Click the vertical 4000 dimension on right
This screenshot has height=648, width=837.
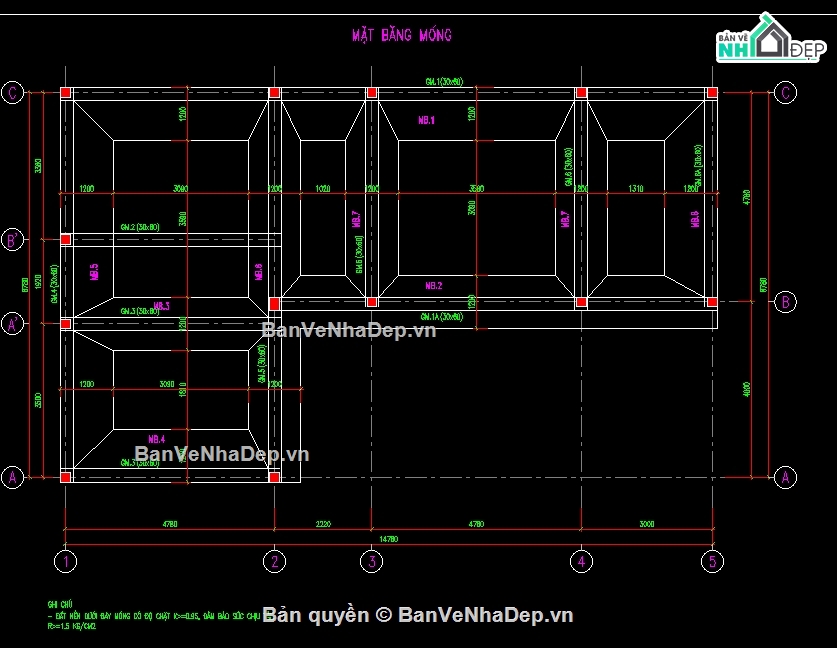[747, 389]
